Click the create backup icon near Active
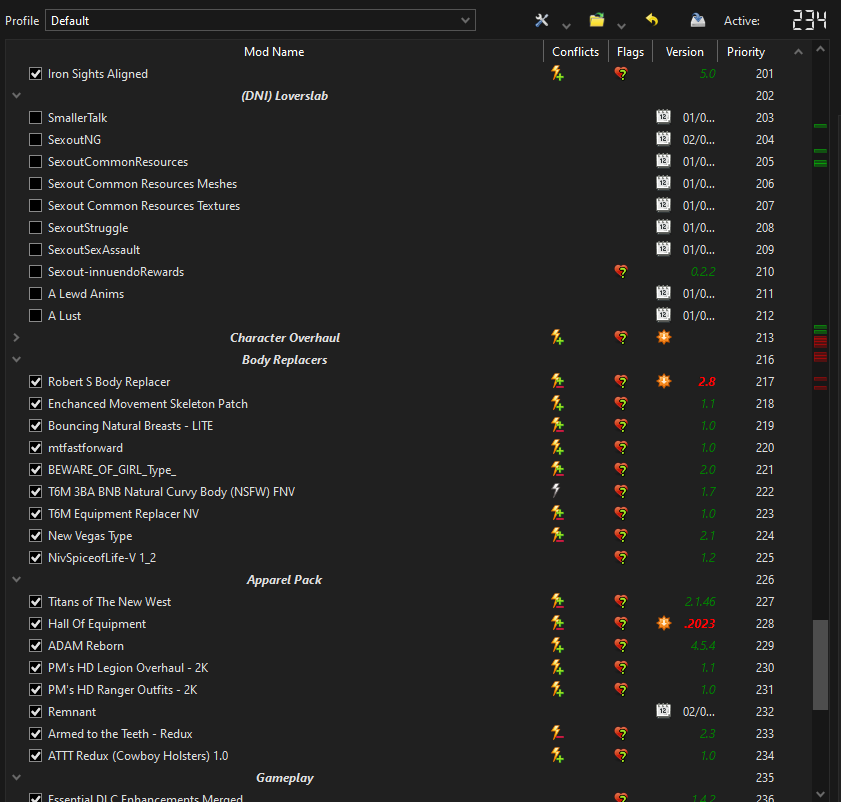The image size is (841, 802). point(697,20)
